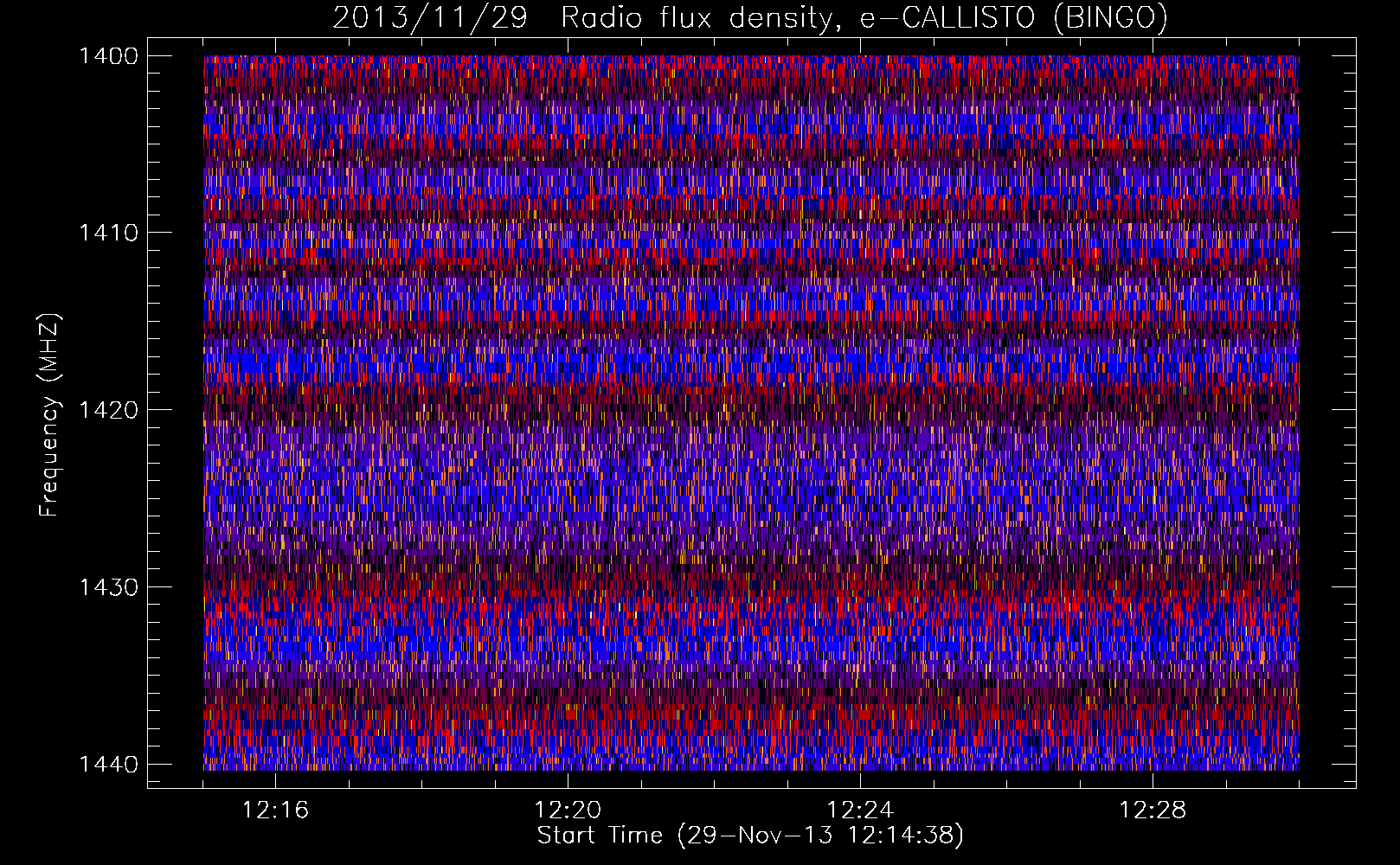1400x865 pixels.
Task: Select the 1410 frequency axis label
Action: pyautogui.click(x=107, y=233)
